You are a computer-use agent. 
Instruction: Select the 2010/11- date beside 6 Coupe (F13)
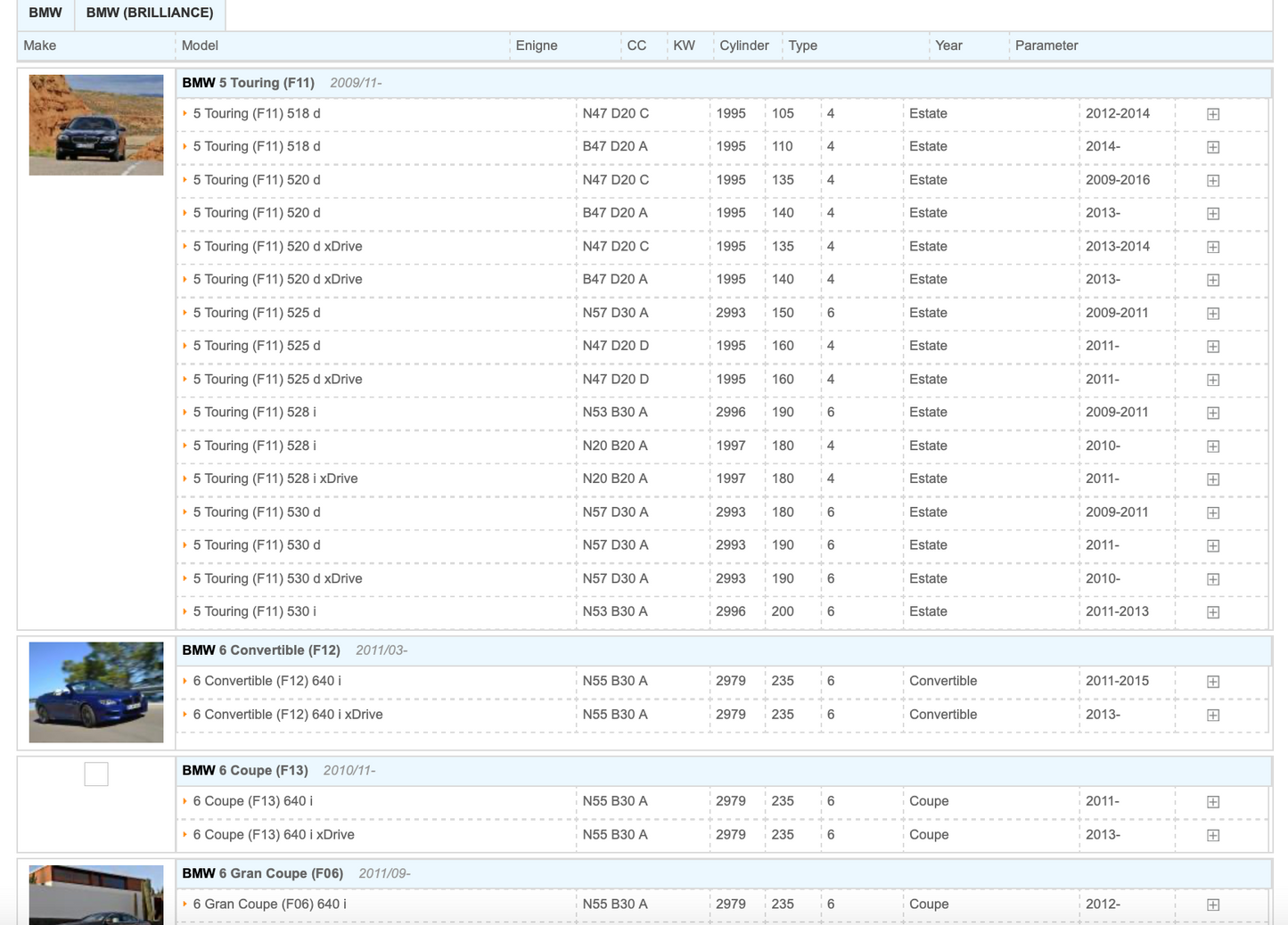coord(349,771)
